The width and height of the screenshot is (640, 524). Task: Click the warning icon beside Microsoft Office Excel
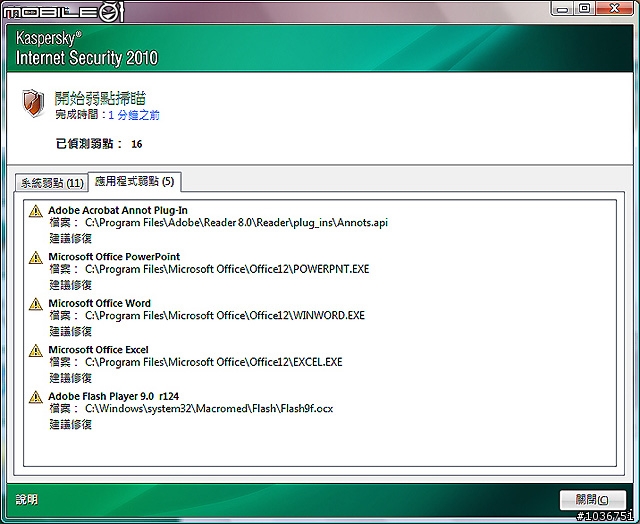36,351
